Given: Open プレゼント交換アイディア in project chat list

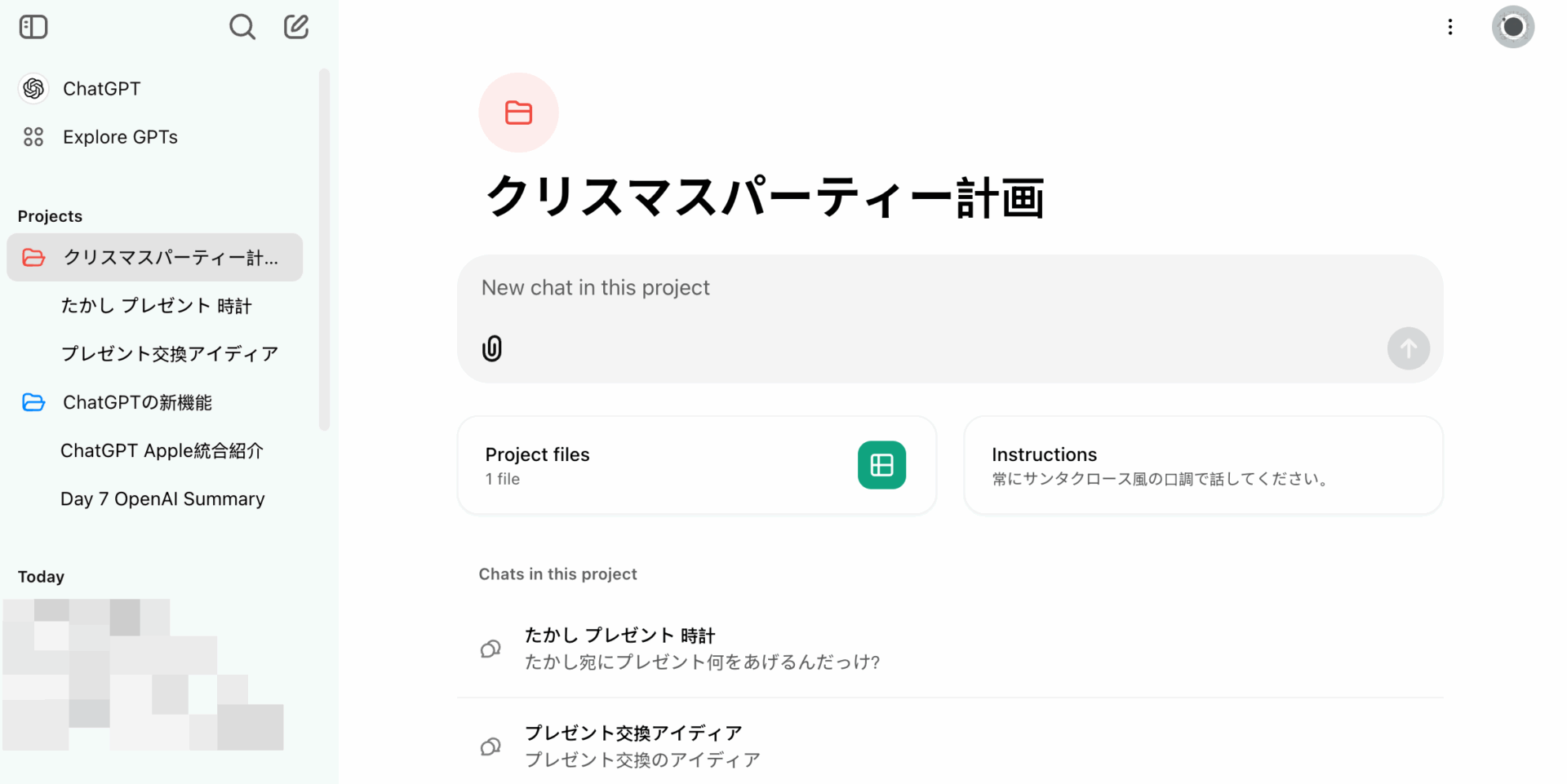Looking at the screenshot, I should (x=633, y=746).
